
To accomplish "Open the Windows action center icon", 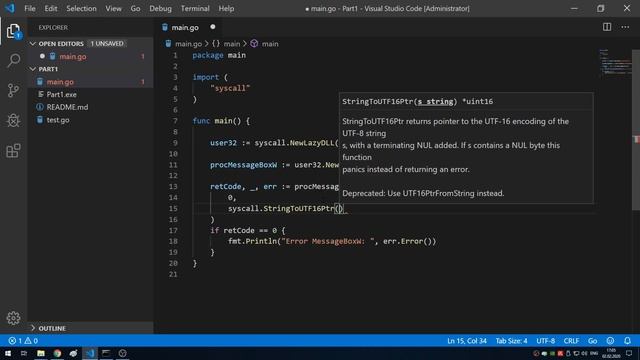I will pos(629,353).
